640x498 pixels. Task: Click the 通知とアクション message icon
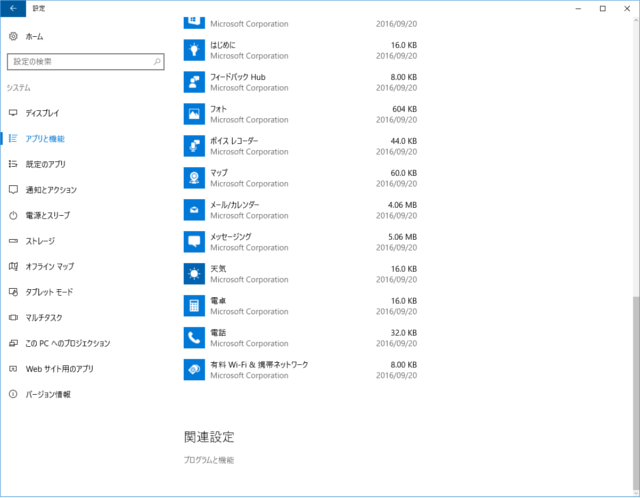pos(13,190)
